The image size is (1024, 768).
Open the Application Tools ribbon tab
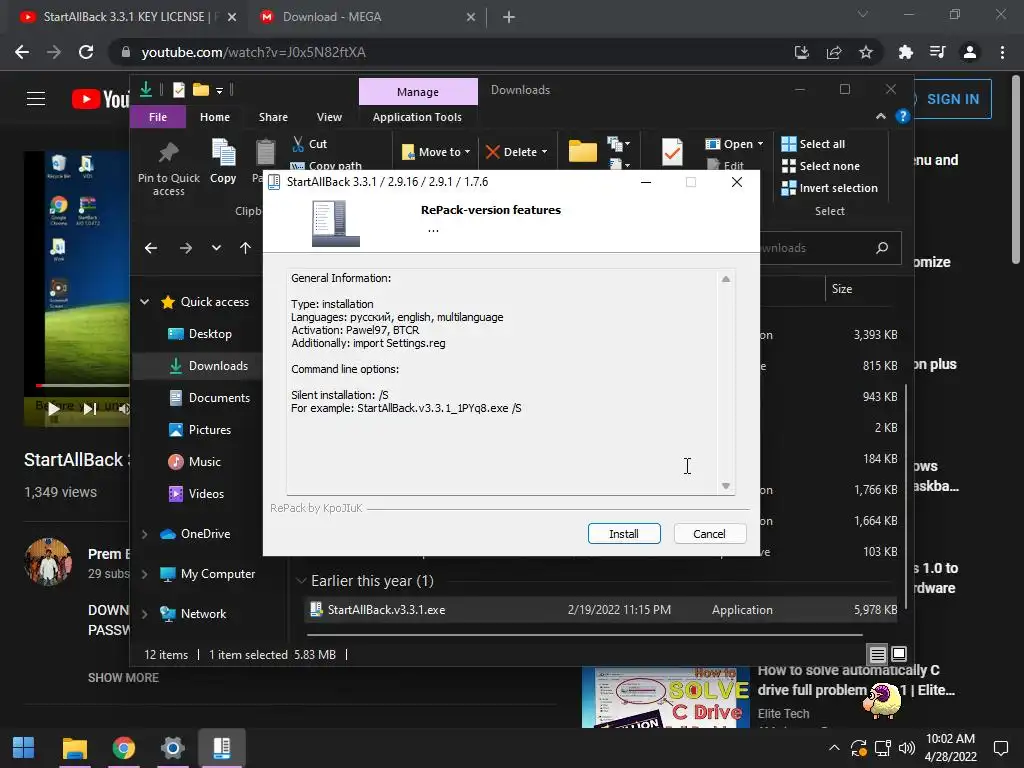pyautogui.click(x=417, y=117)
